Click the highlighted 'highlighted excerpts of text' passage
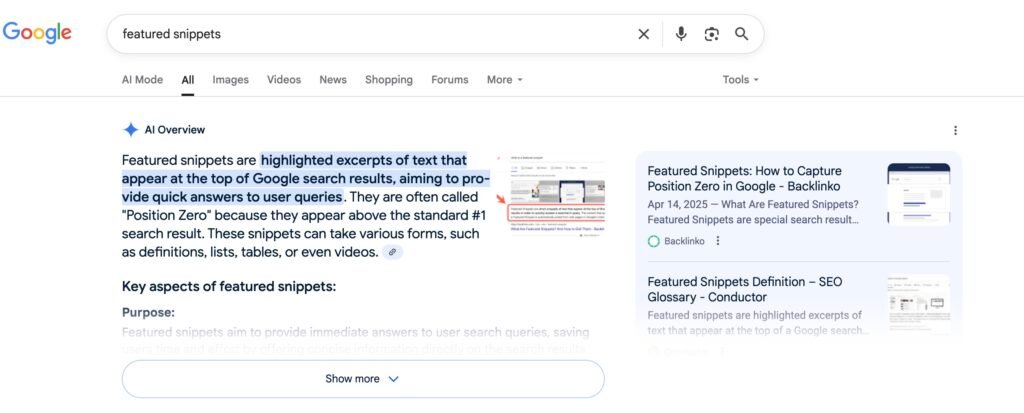 tap(304, 178)
